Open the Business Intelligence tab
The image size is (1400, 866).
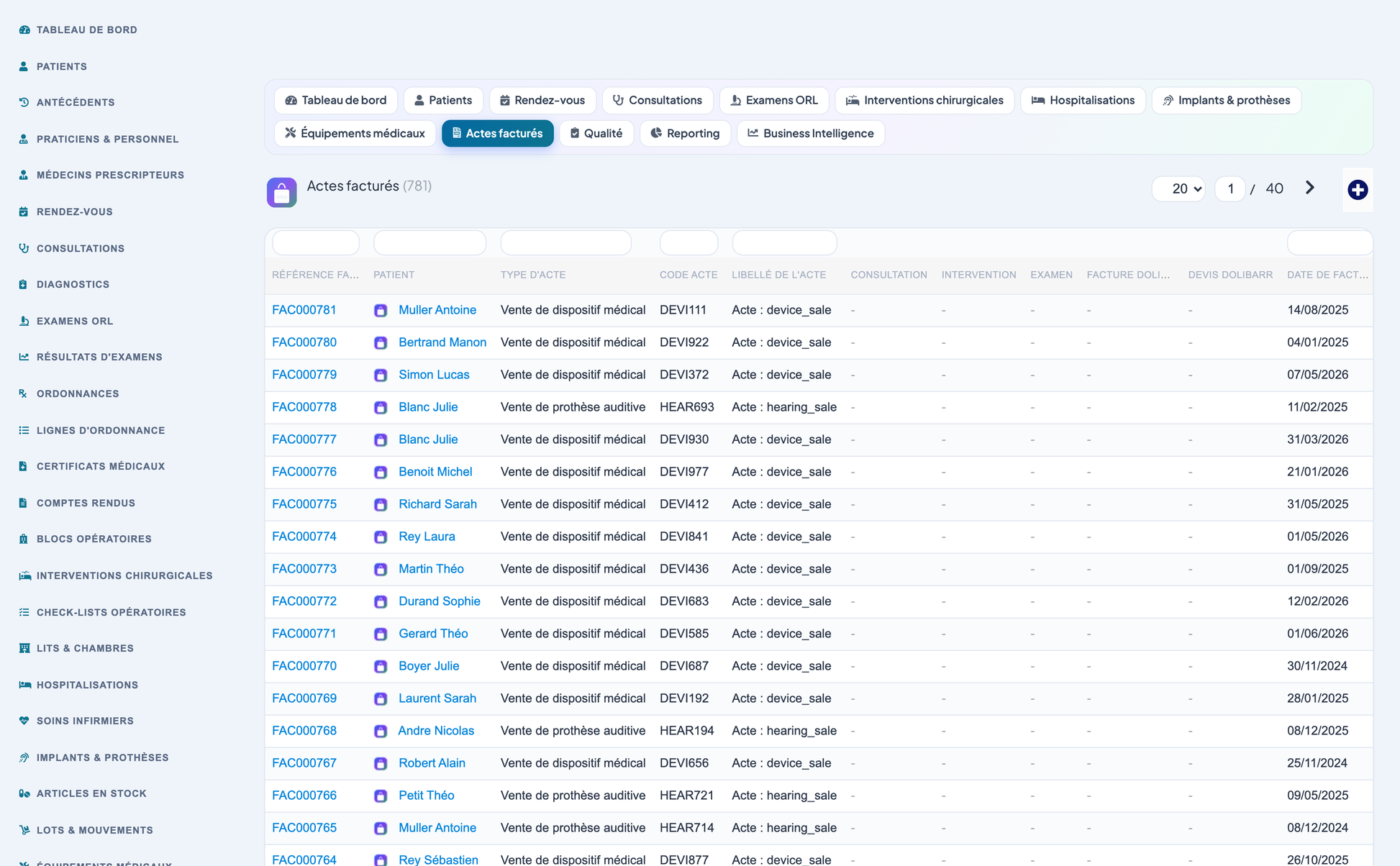click(x=811, y=133)
